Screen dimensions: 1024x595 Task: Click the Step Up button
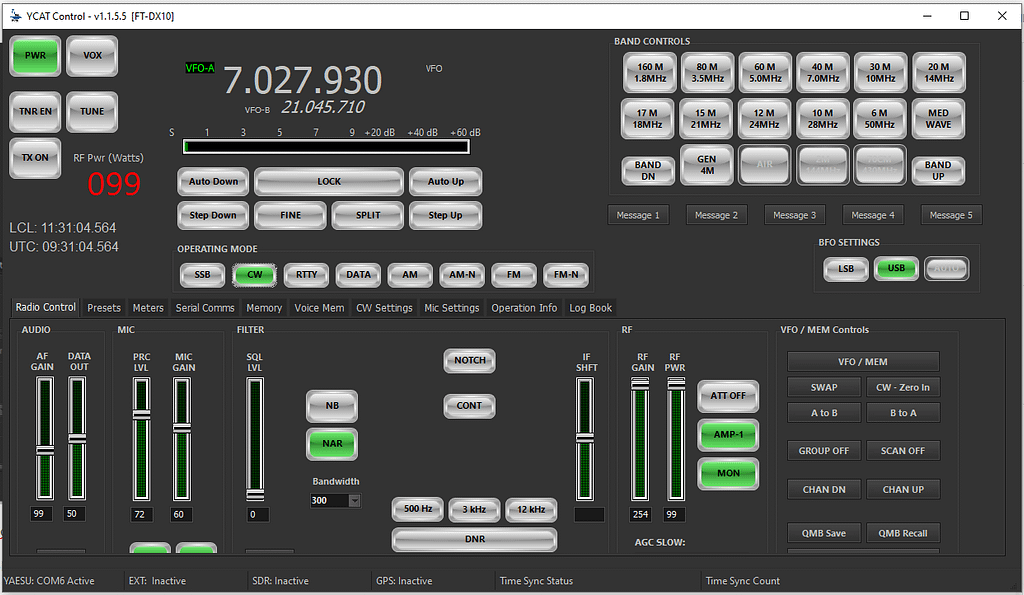coord(445,216)
